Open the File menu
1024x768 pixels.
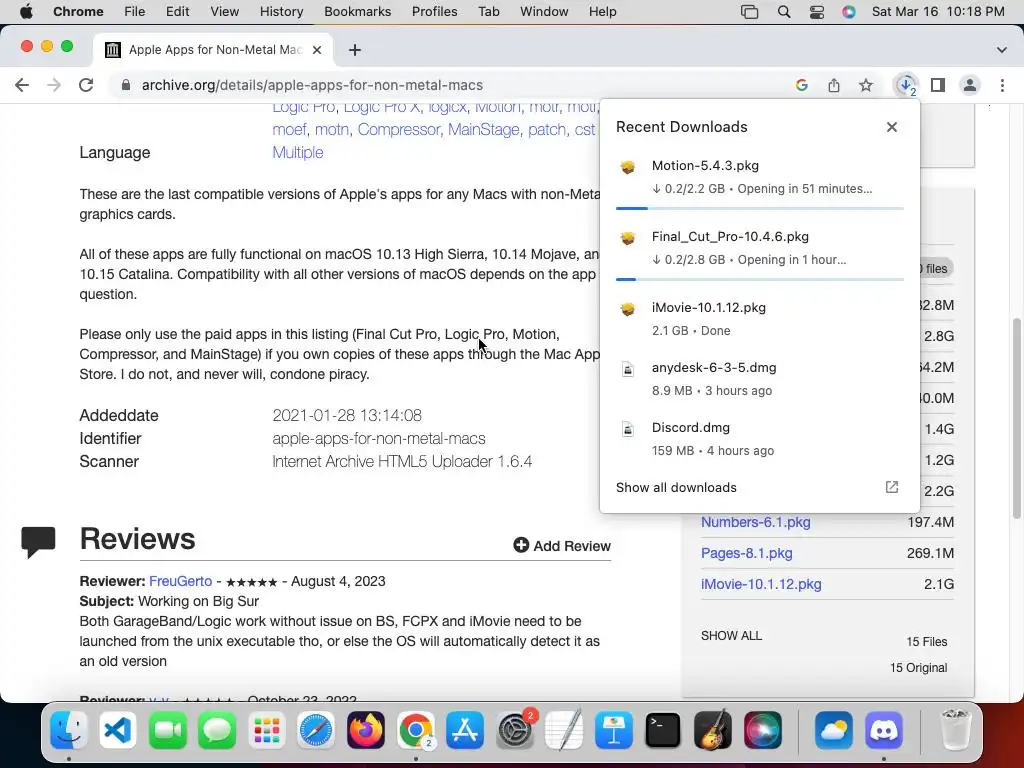[135, 12]
